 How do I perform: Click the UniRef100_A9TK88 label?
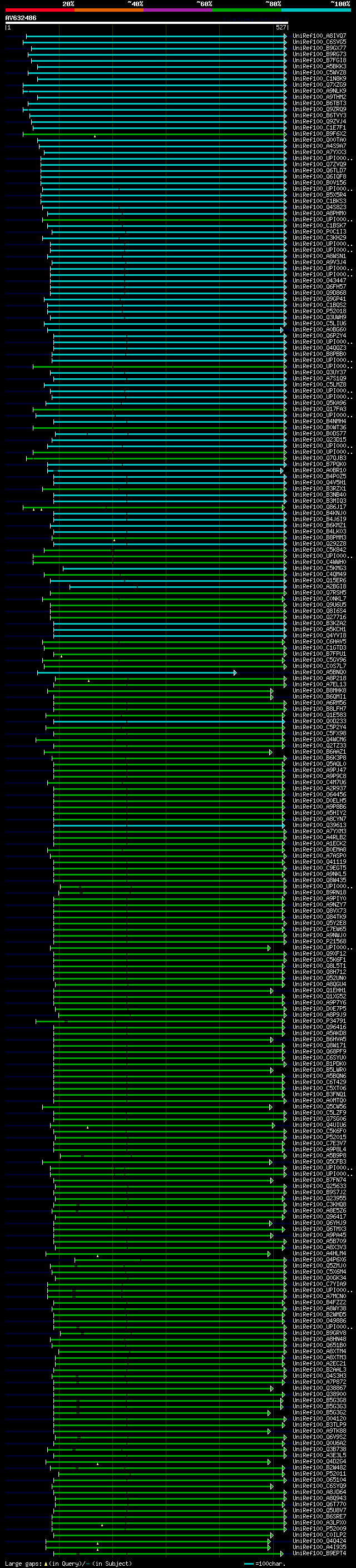click(319, 1431)
